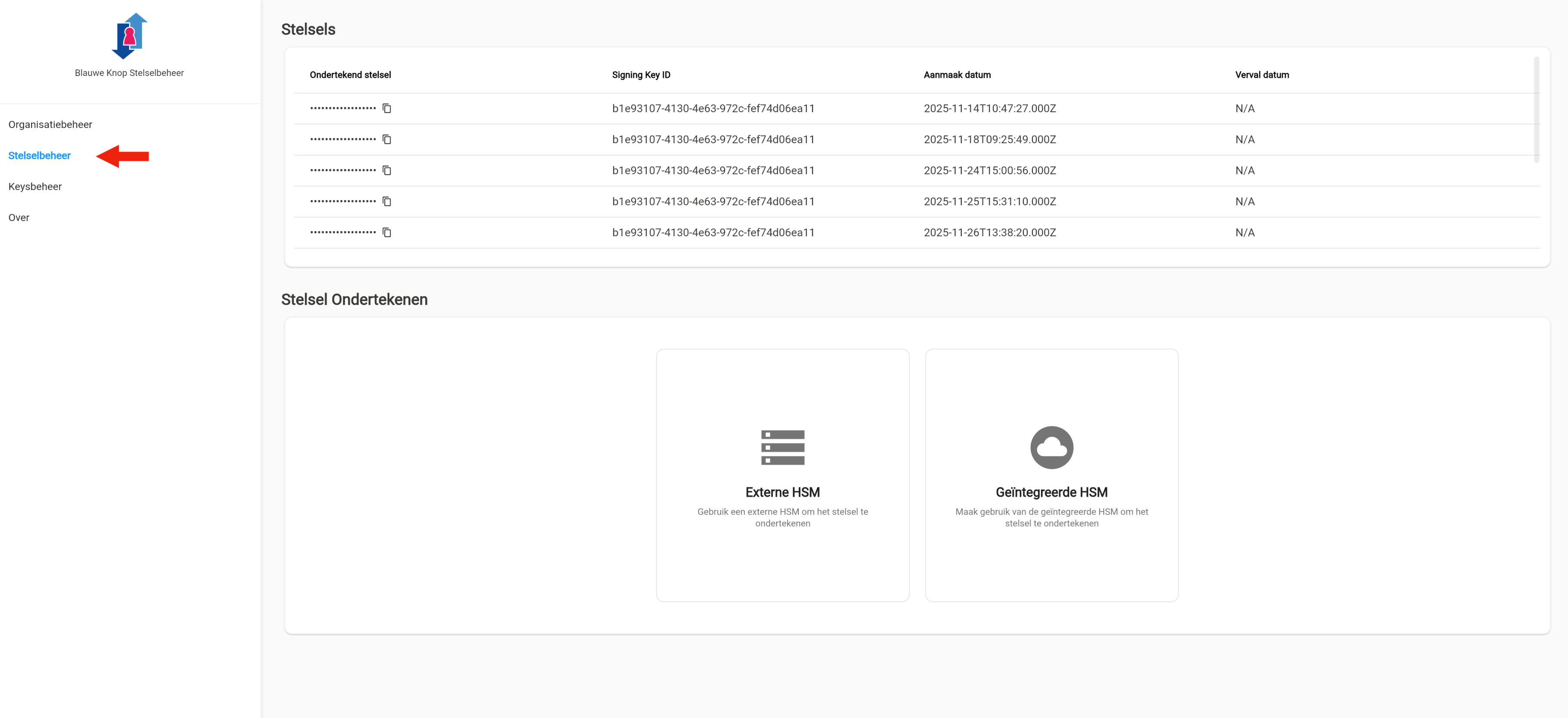Image resolution: width=1568 pixels, height=718 pixels.
Task: Click the Aanmaak datum column header
Action: tap(957, 75)
